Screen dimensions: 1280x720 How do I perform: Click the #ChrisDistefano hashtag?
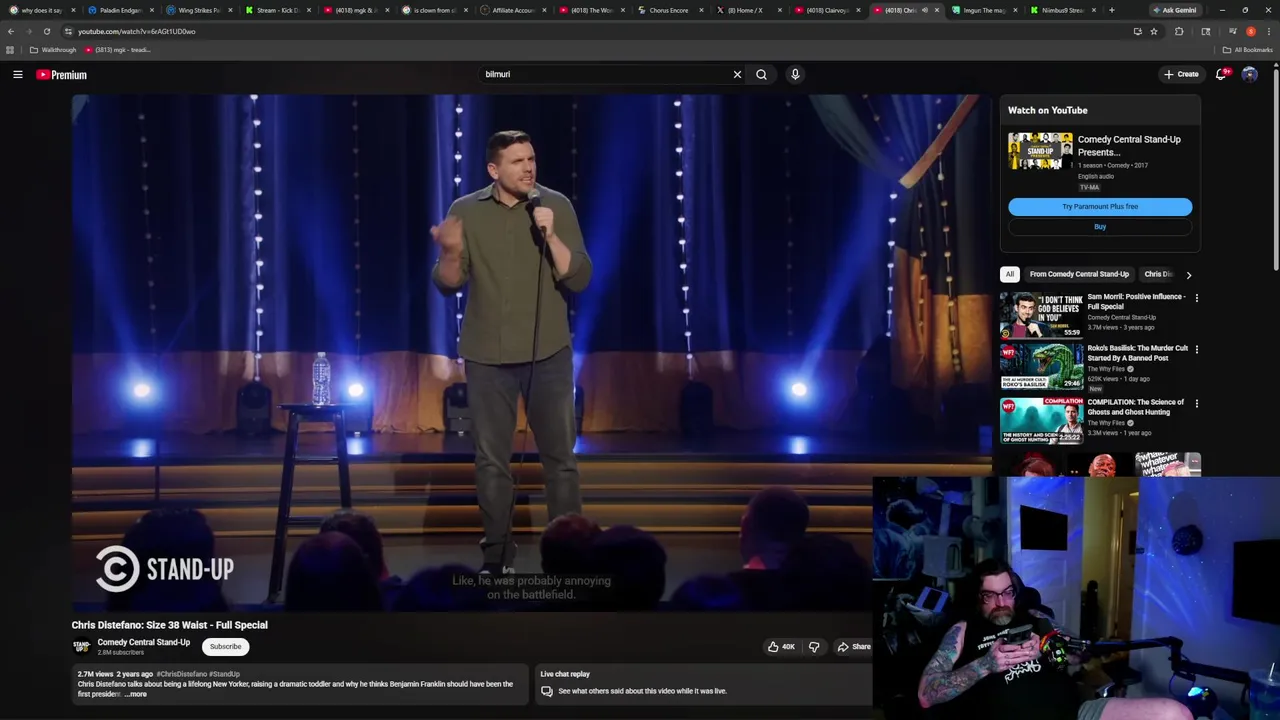click(181, 674)
